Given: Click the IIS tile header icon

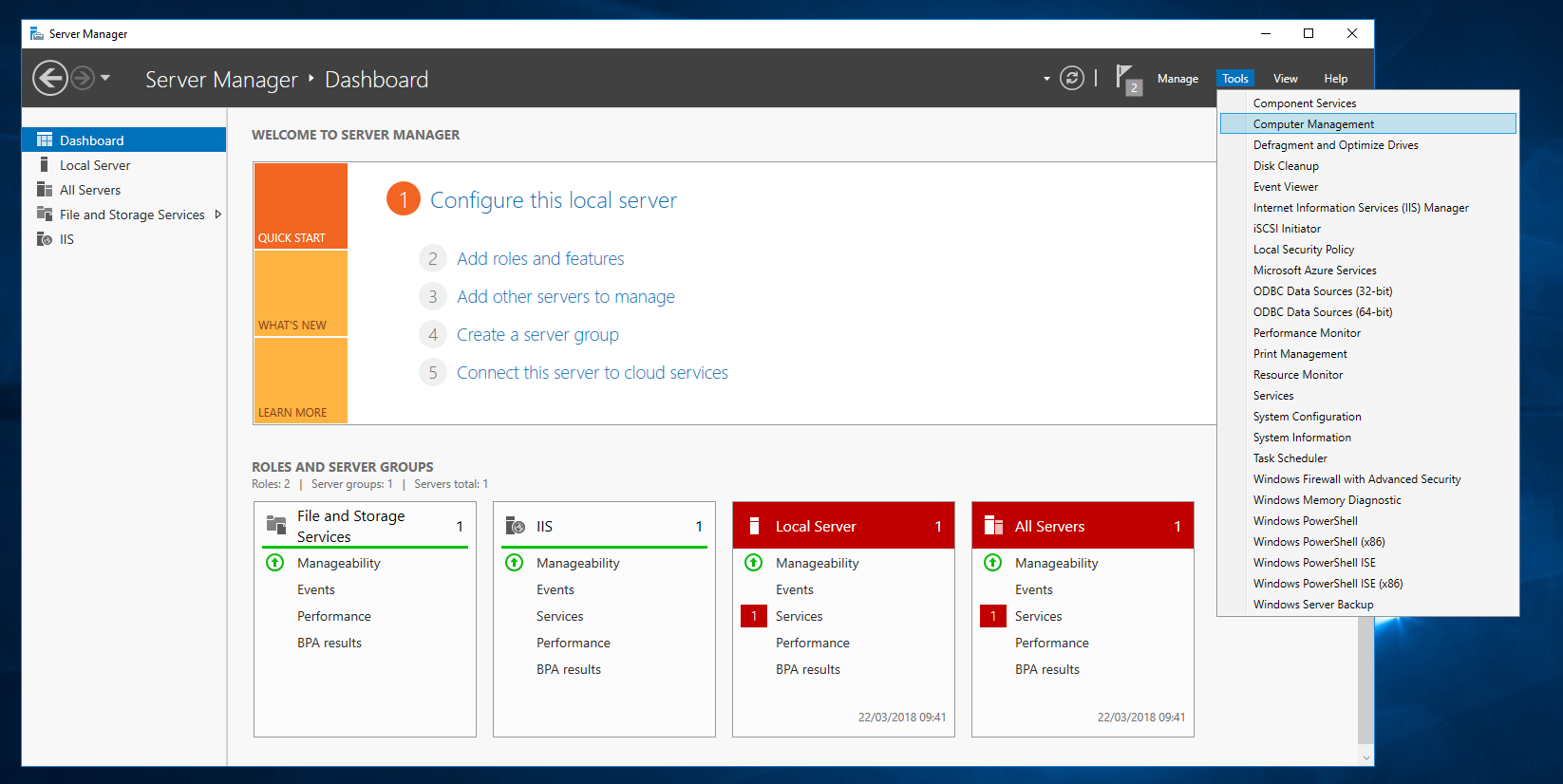Looking at the screenshot, I should (x=516, y=526).
